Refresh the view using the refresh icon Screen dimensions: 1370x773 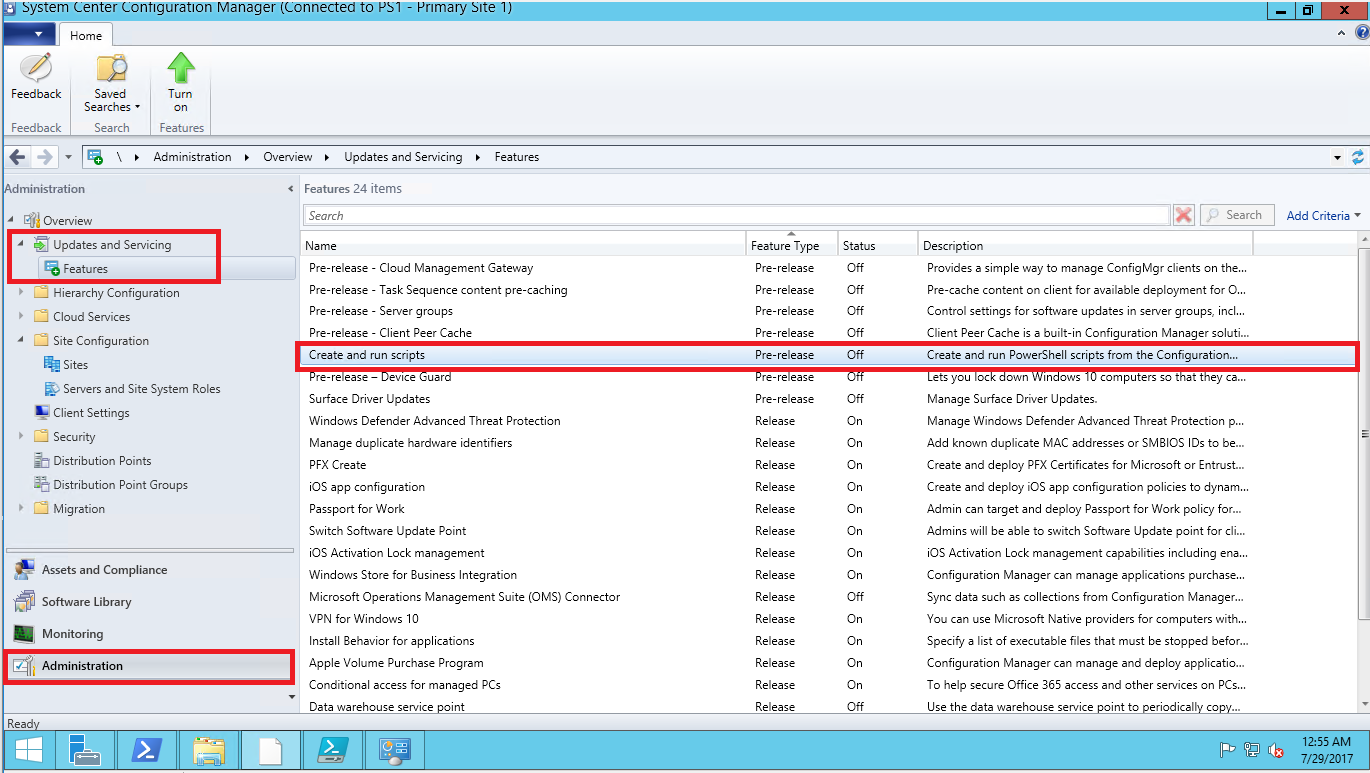(x=1357, y=157)
